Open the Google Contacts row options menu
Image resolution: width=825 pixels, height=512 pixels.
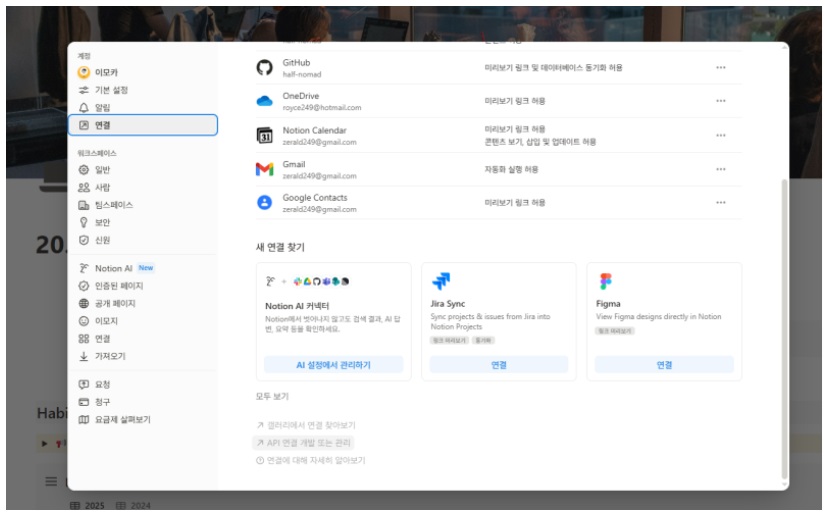point(721,203)
